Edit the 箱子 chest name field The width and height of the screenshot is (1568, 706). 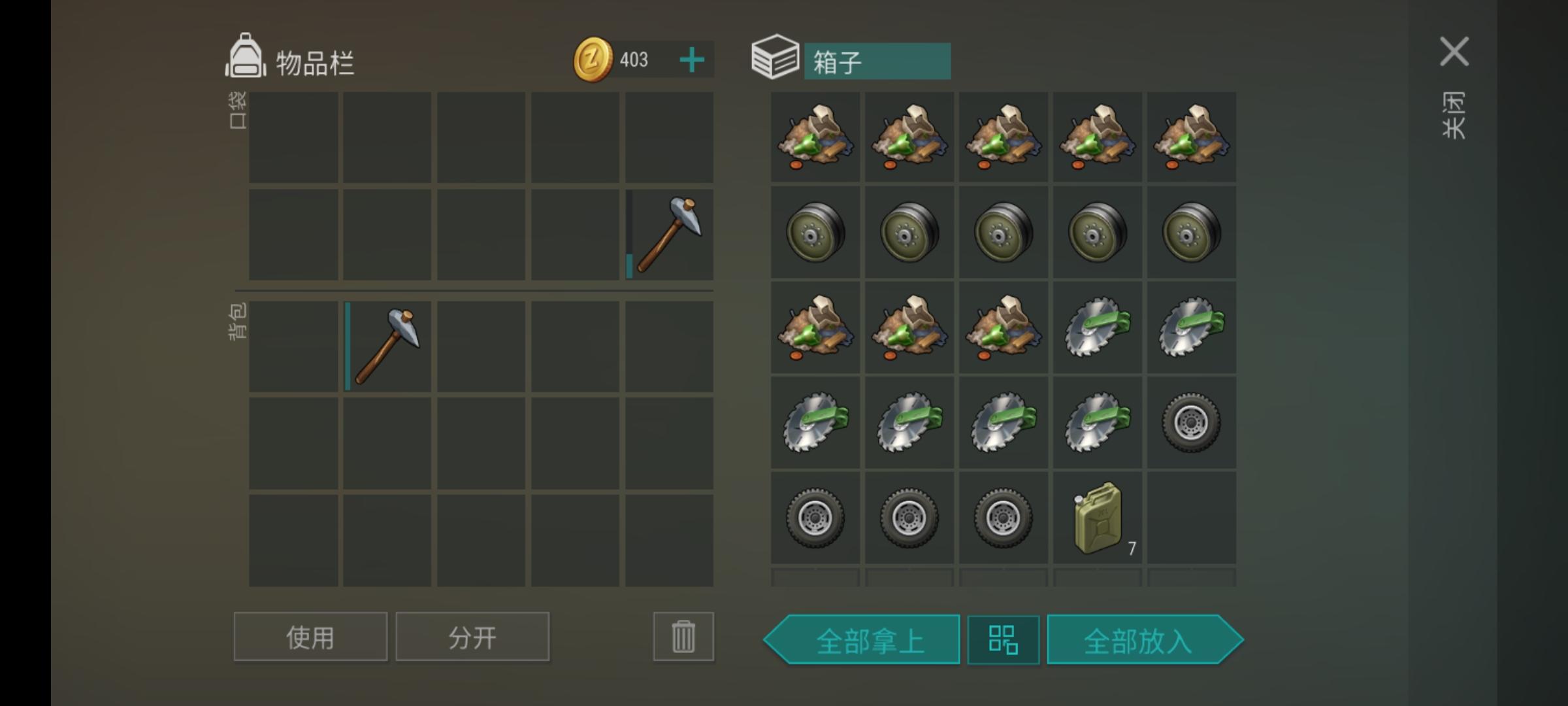[x=877, y=61]
